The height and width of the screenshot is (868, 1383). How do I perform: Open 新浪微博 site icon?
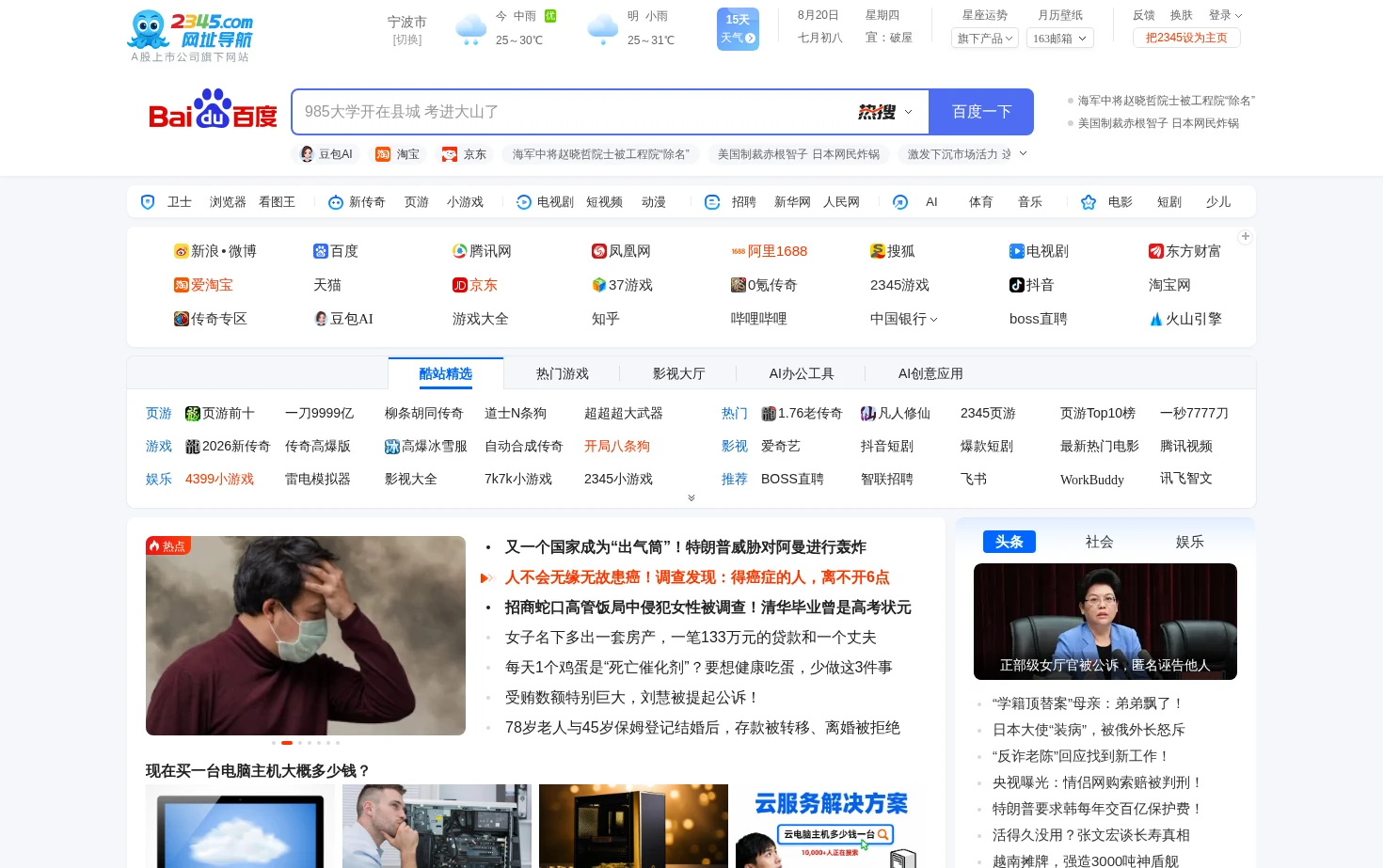click(x=182, y=251)
